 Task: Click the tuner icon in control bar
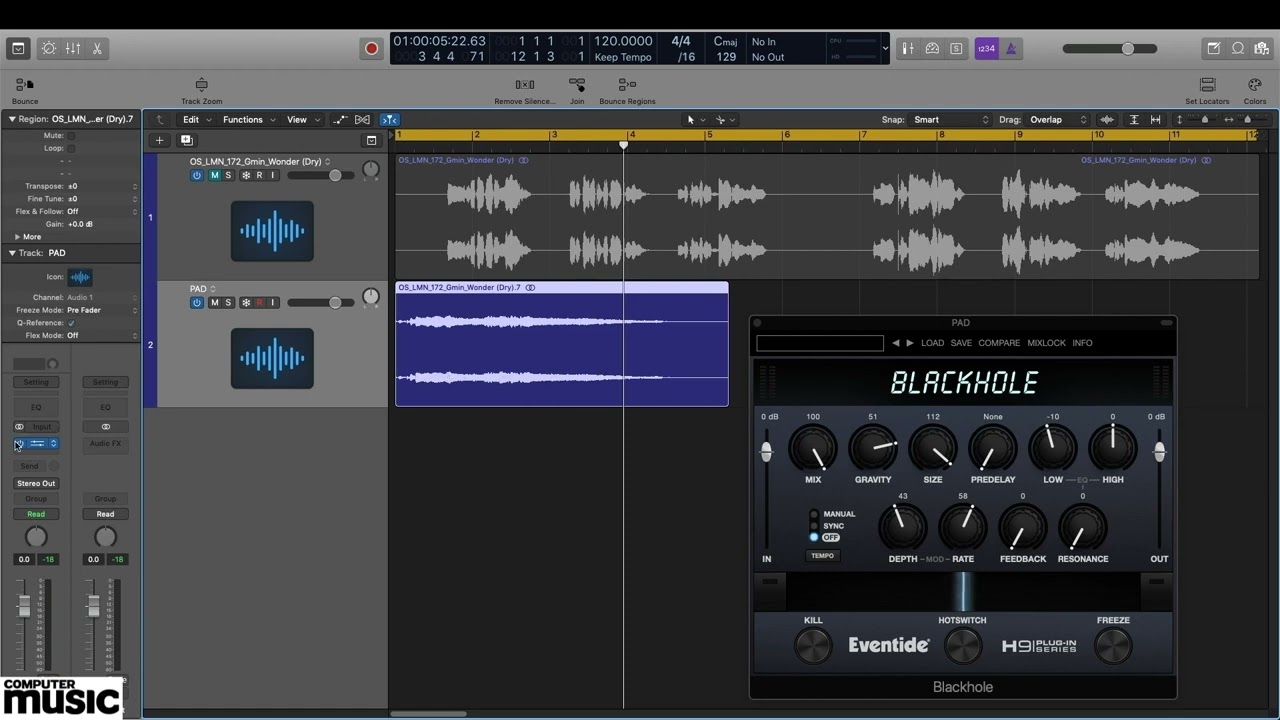pos(932,48)
